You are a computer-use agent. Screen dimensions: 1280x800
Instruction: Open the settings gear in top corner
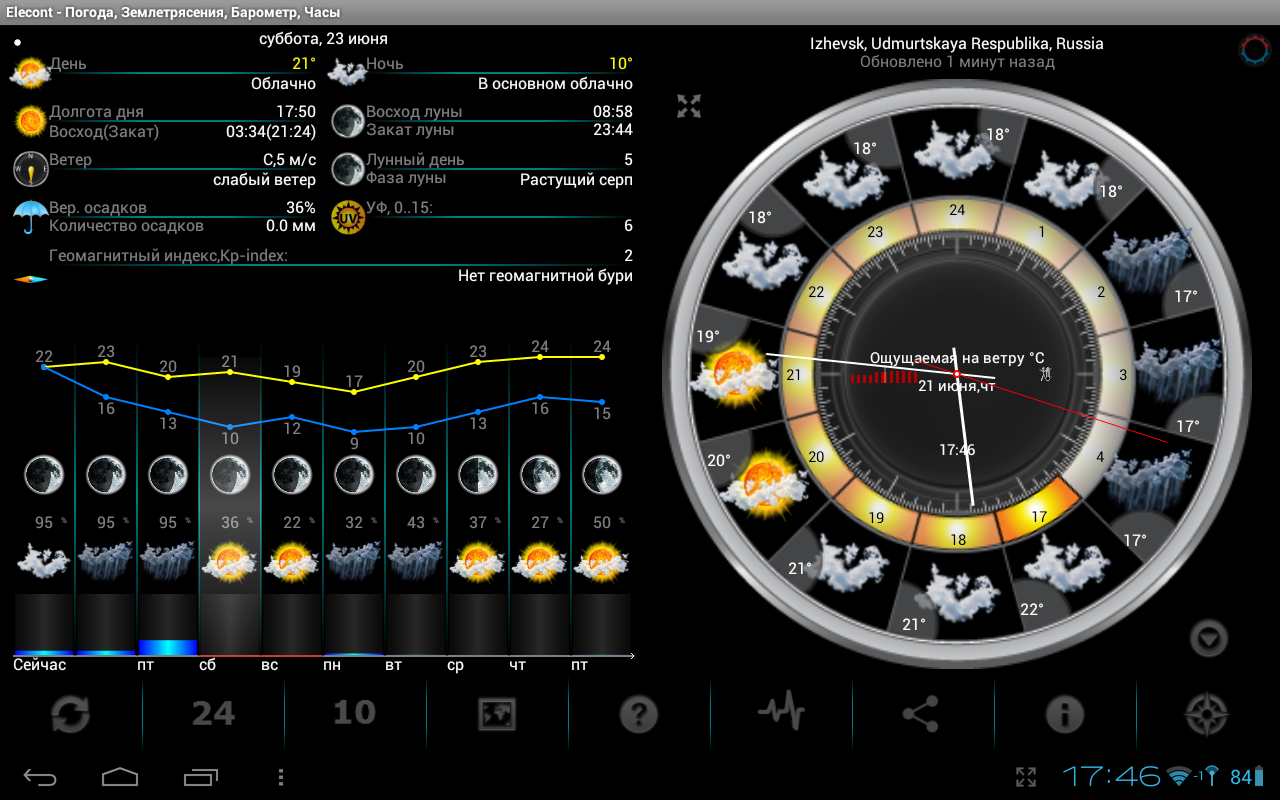[1254, 50]
